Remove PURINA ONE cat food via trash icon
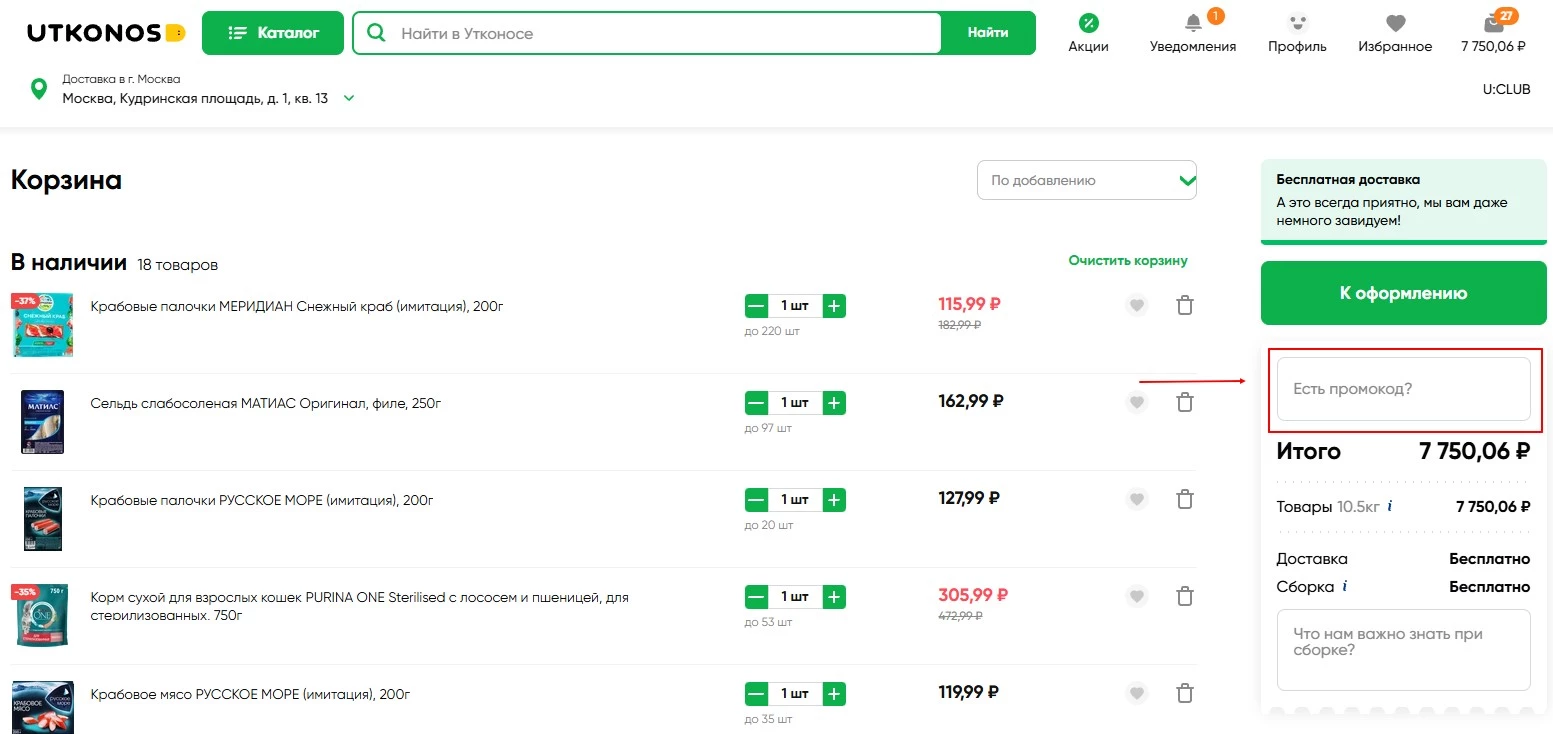This screenshot has width=1553, height=734. [1185, 597]
